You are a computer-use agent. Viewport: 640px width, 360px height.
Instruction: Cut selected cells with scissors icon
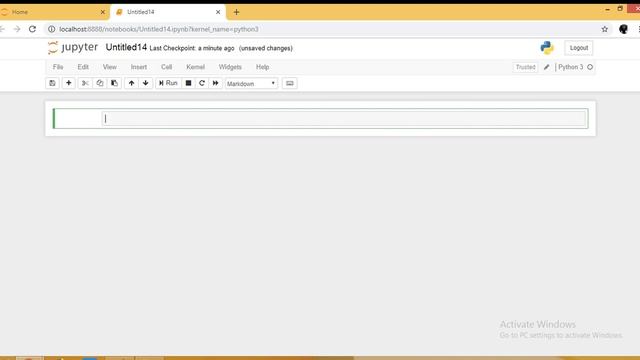(85, 83)
